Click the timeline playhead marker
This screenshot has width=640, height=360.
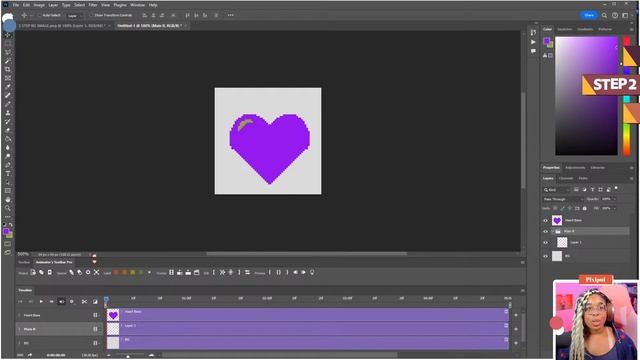point(106,300)
